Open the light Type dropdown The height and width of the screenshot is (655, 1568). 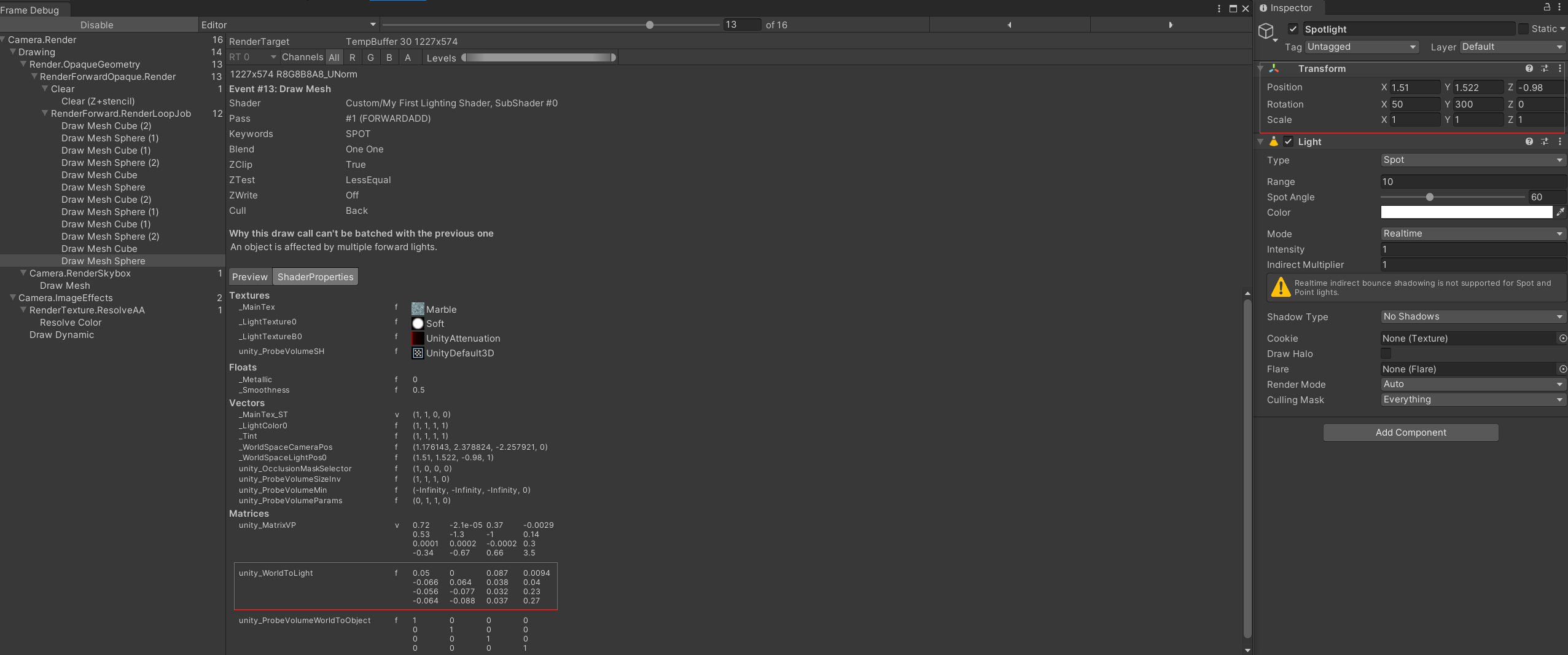[1473, 160]
